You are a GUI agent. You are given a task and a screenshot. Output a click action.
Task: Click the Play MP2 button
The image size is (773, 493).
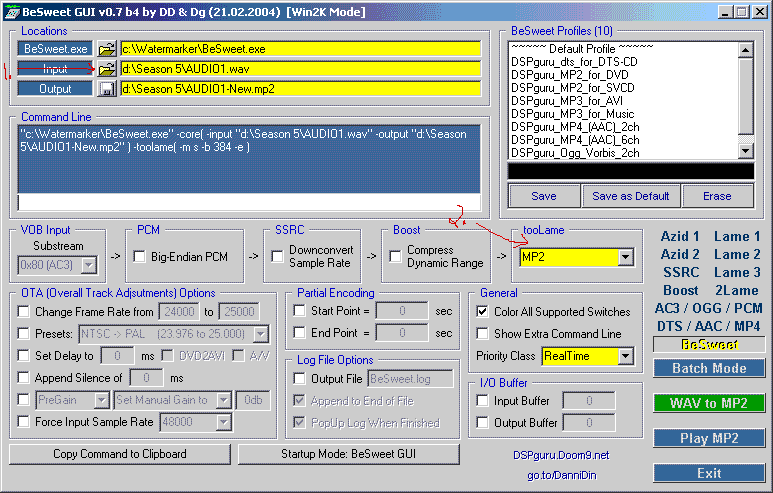[x=709, y=438]
